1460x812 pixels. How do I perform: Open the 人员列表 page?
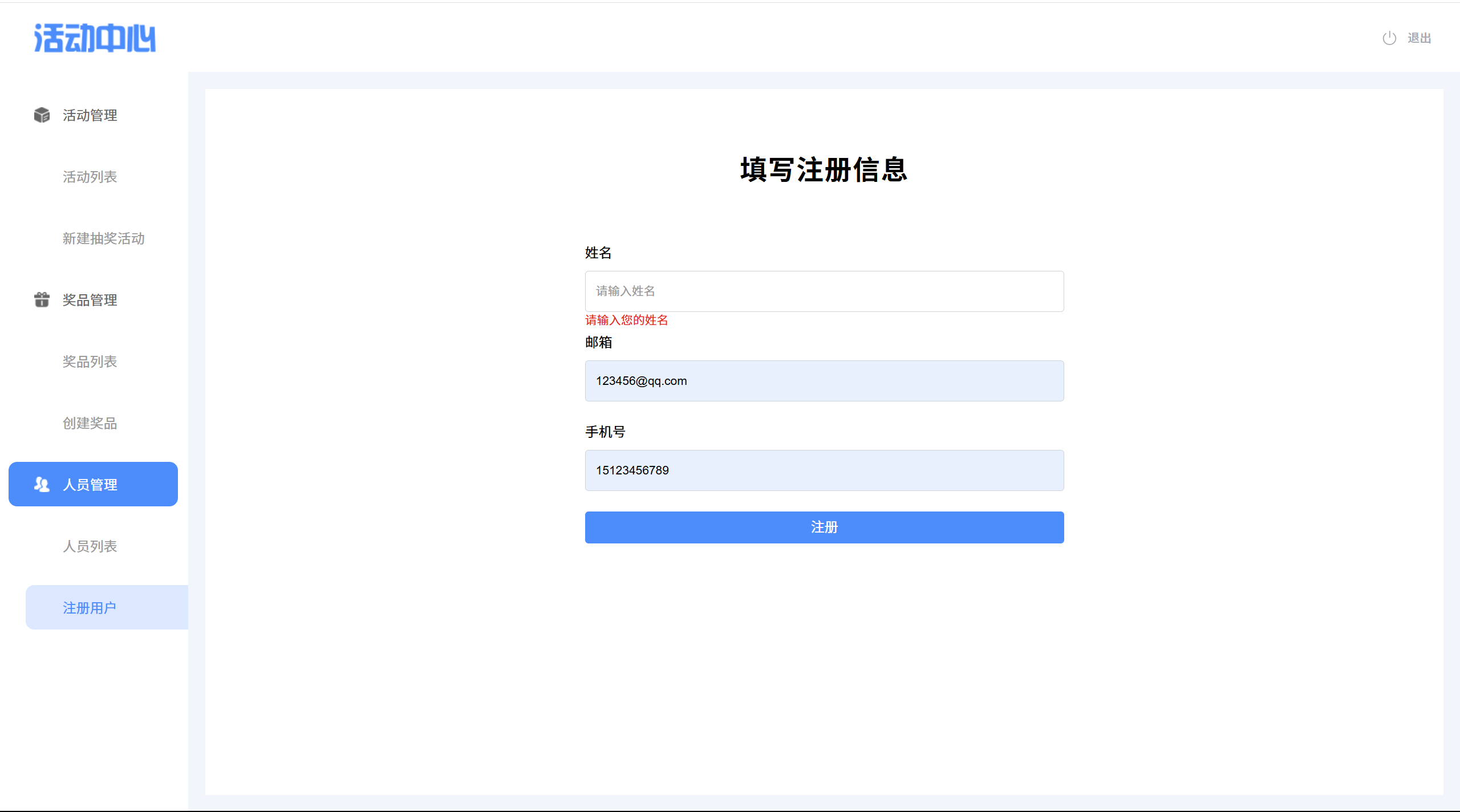90,546
